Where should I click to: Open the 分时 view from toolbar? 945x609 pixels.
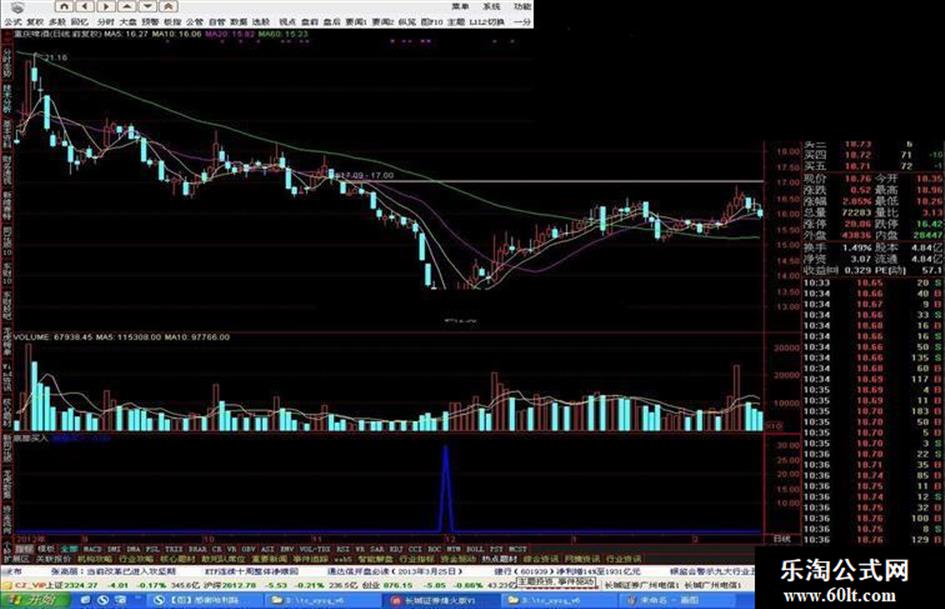click(x=106, y=22)
